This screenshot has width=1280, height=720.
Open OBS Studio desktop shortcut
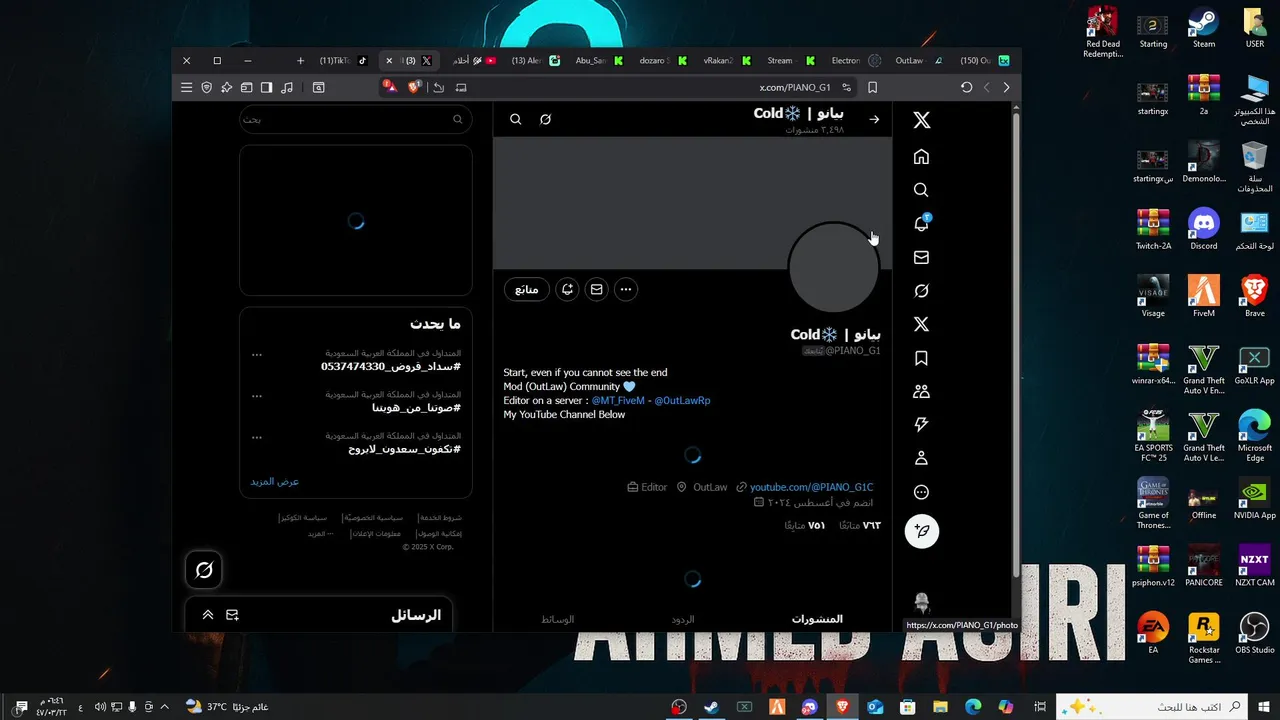[x=1254, y=634]
